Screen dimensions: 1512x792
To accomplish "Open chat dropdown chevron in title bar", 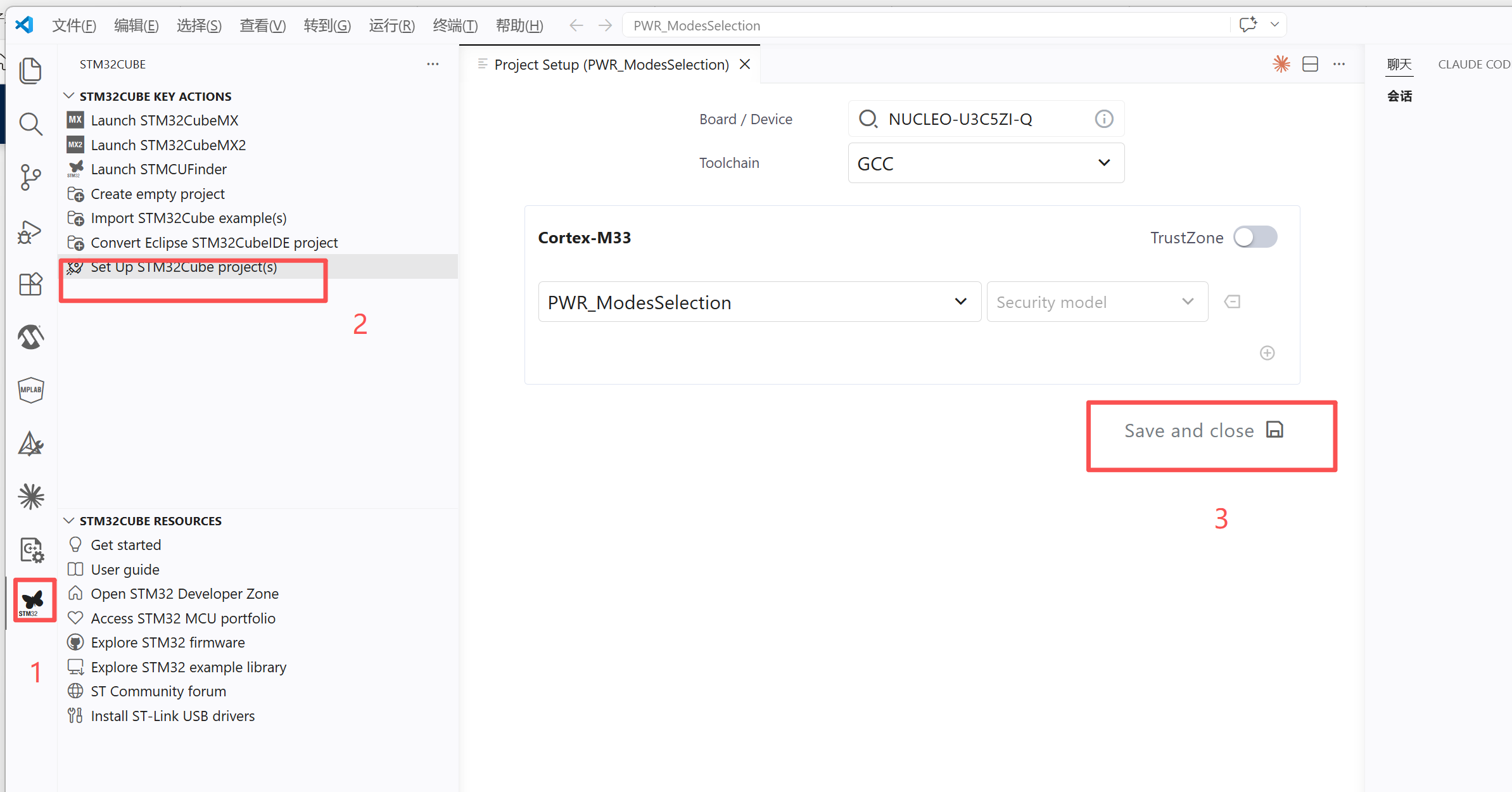I will point(1274,25).
